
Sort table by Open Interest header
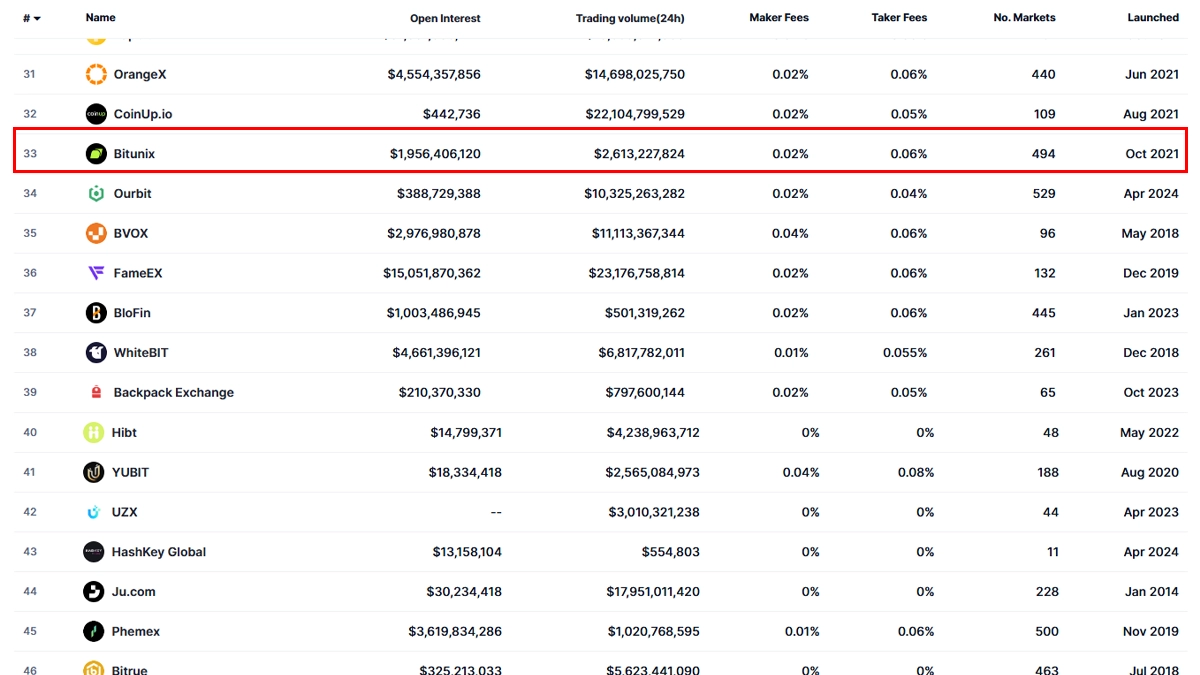tap(445, 18)
